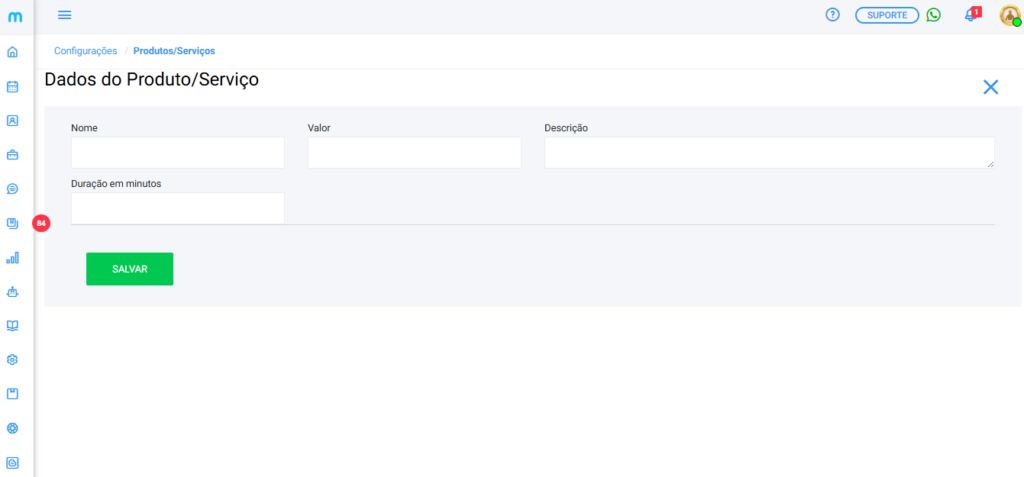Click the SUPORTE button
The width and height of the screenshot is (1024, 477).
[886, 15]
